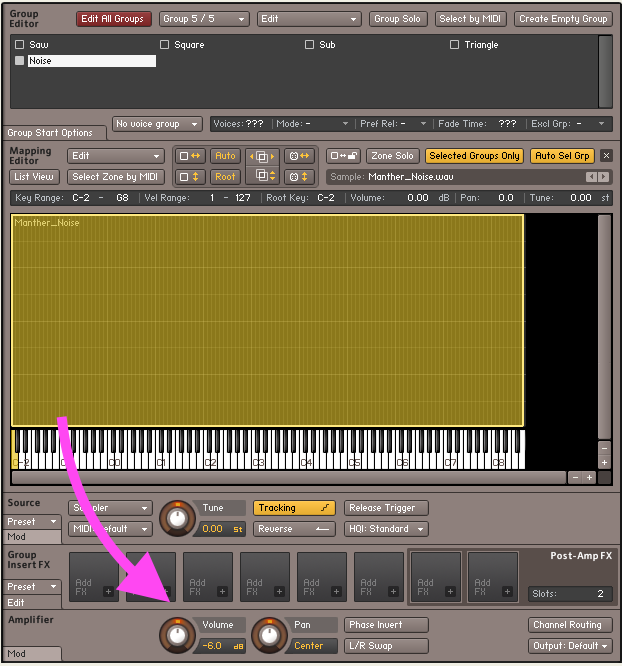Click the lock zones icon
Image resolution: width=622 pixels, height=666 pixels.
pyautogui.click(x=343, y=156)
